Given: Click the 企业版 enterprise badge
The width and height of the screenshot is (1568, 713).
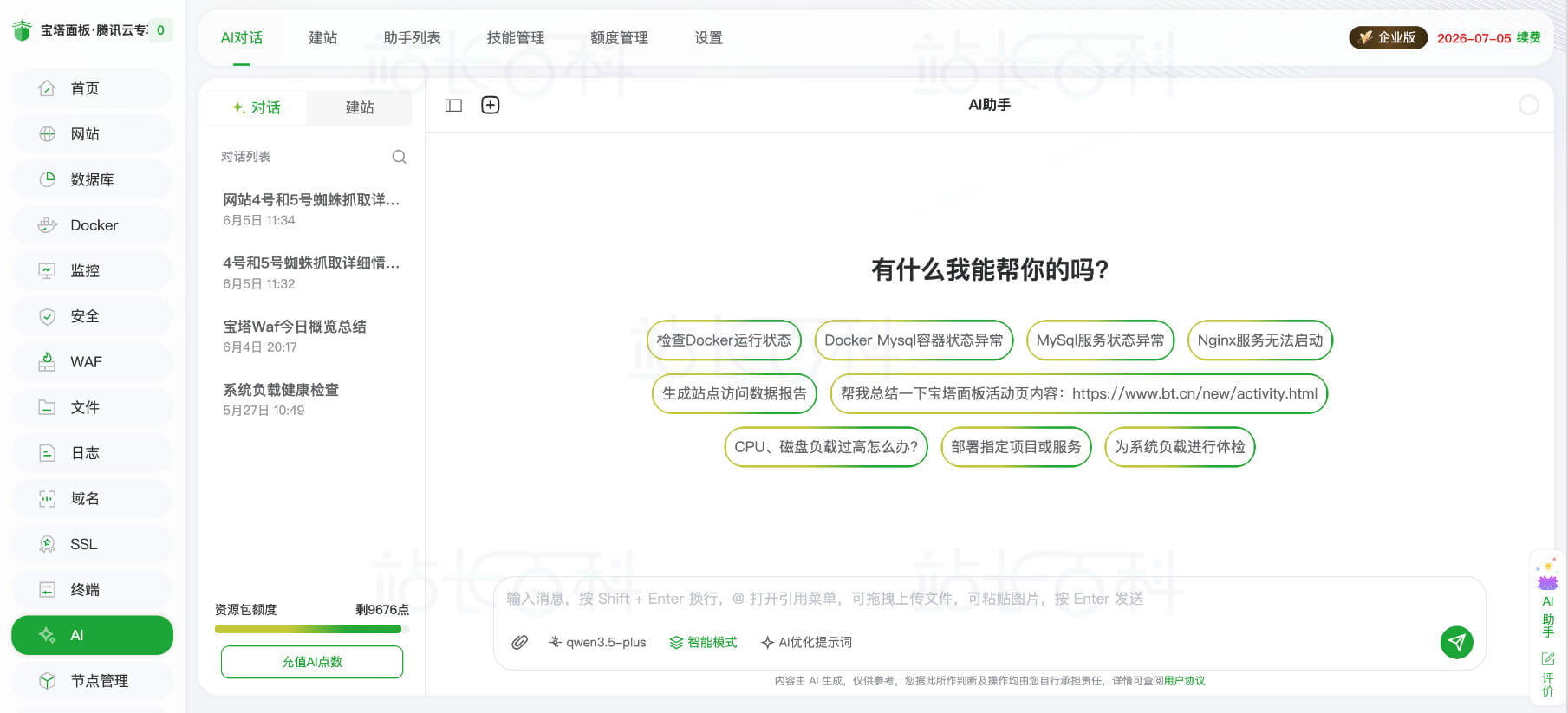Looking at the screenshot, I should pos(1388,38).
